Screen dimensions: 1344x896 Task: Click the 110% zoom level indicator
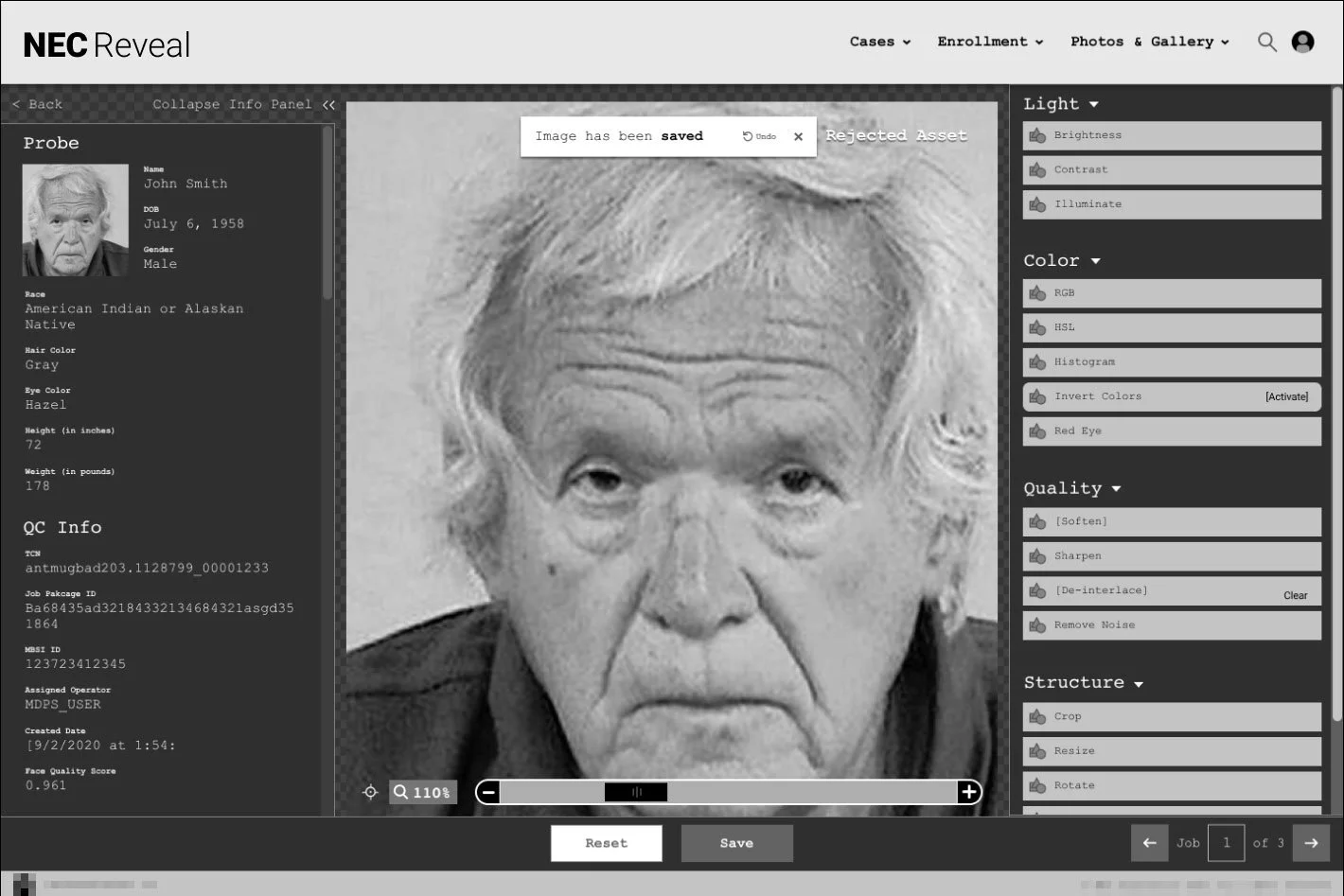(x=423, y=792)
